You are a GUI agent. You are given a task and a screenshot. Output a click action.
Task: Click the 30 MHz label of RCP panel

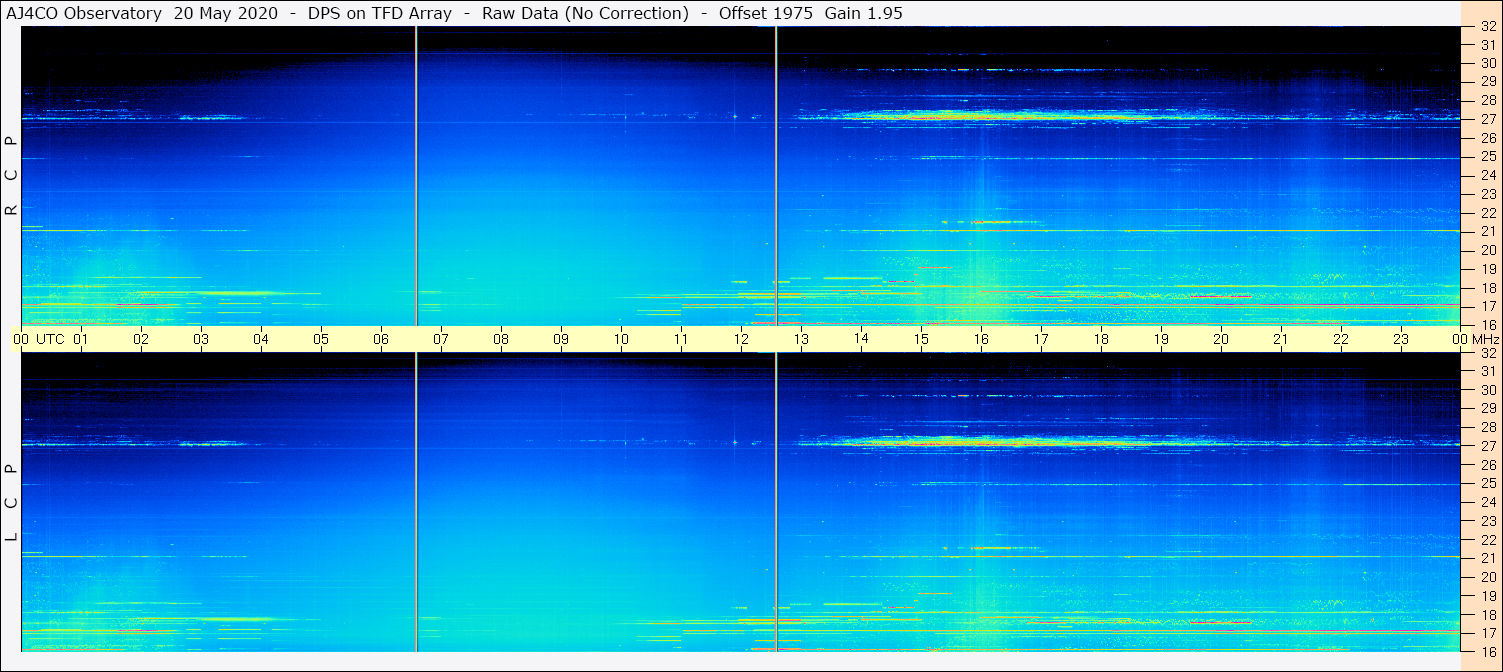pos(1487,63)
